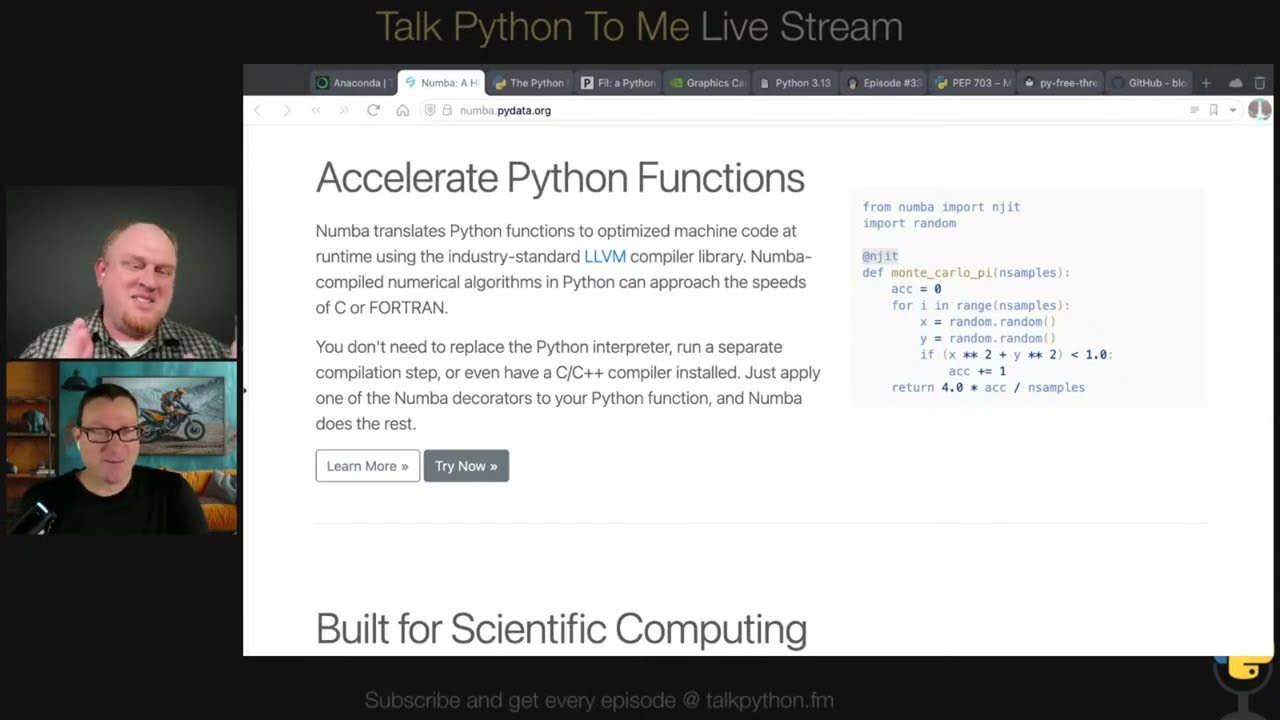Click the Learn More » button
Screen dimensions: 1280x720
tap(368, 466)
